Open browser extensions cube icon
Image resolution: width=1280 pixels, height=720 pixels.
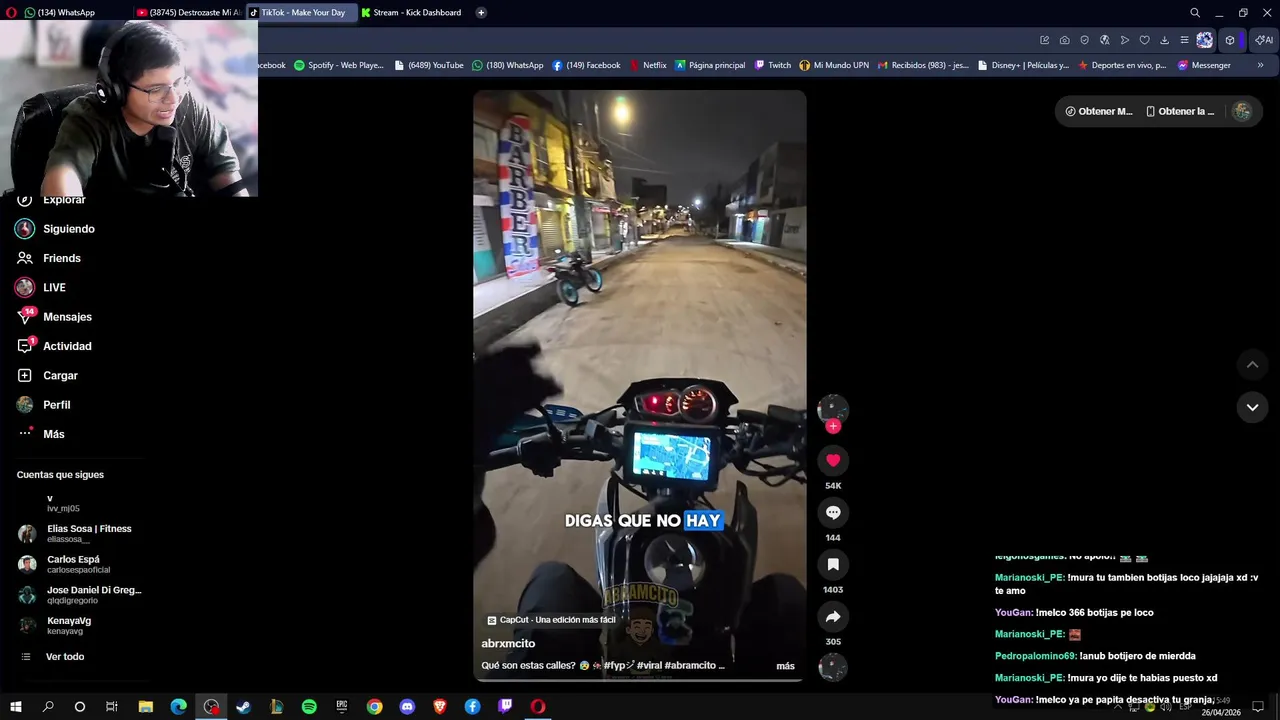[1230, 40]
